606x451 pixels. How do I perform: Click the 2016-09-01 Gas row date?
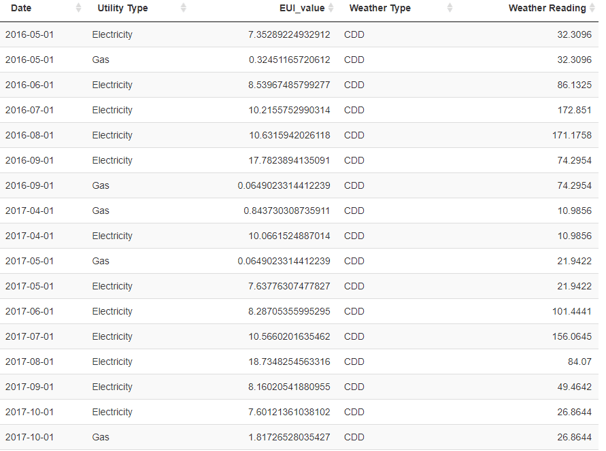click(x=29, y=186)
